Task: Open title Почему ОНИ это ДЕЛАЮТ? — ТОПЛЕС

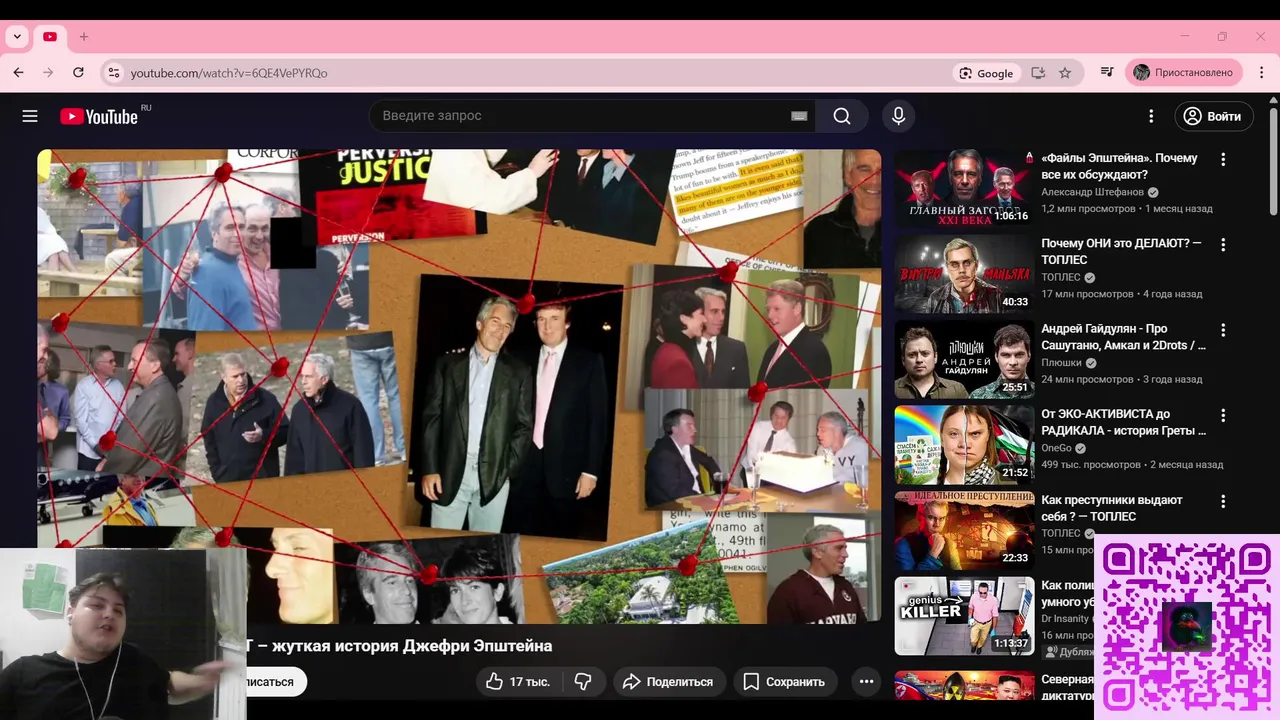Action: pyautogui.click(x=1121, y=252)
